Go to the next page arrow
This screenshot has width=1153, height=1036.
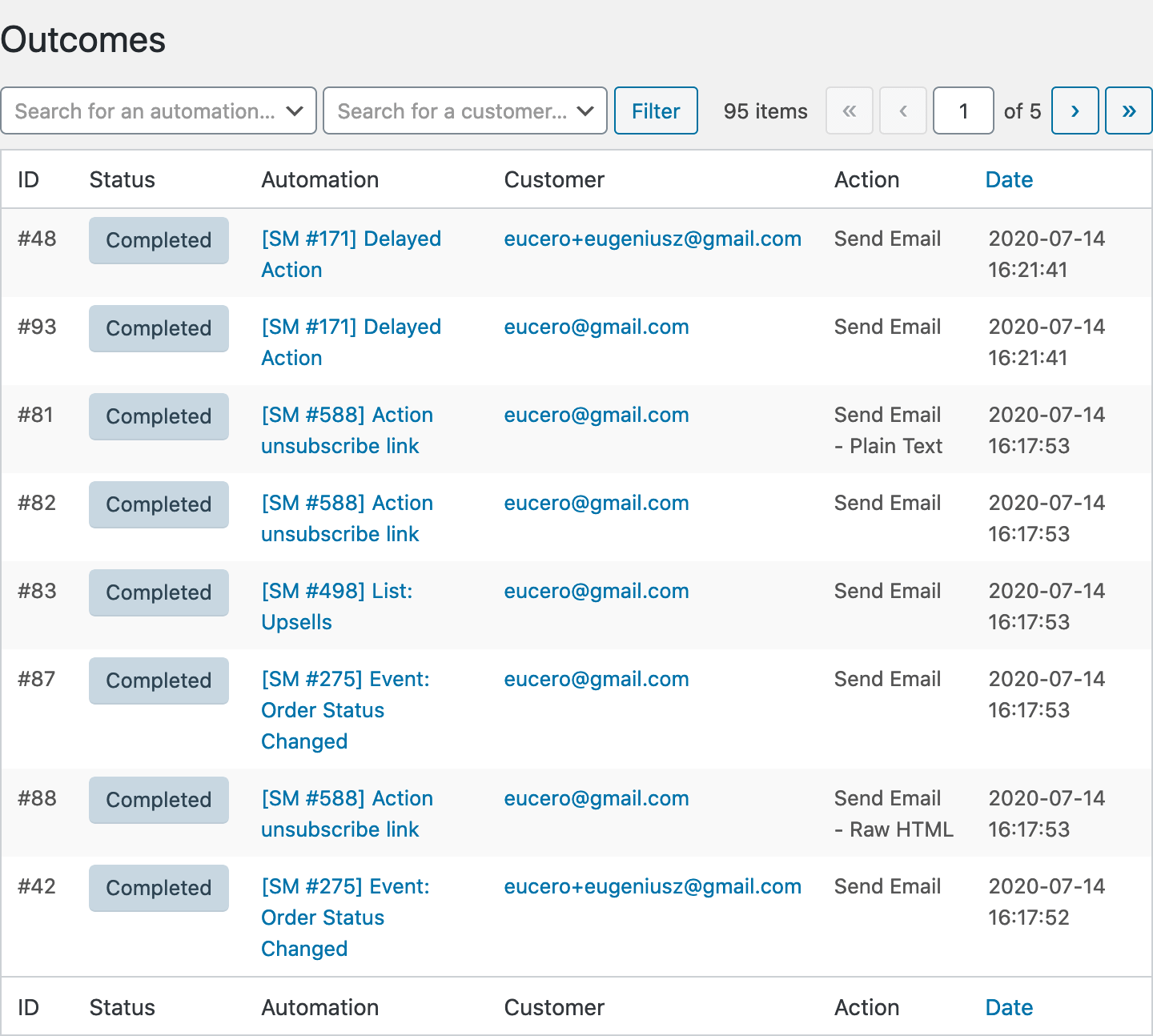1075,110
